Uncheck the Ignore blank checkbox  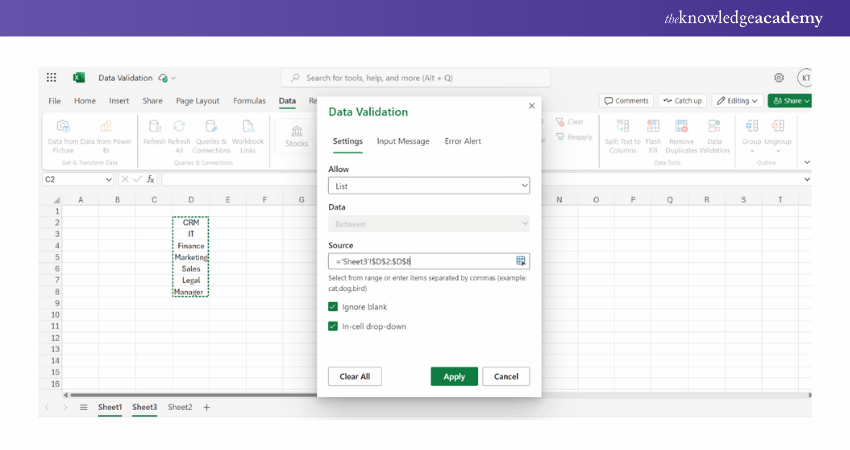pyautogui.click(x=333, y=307)
